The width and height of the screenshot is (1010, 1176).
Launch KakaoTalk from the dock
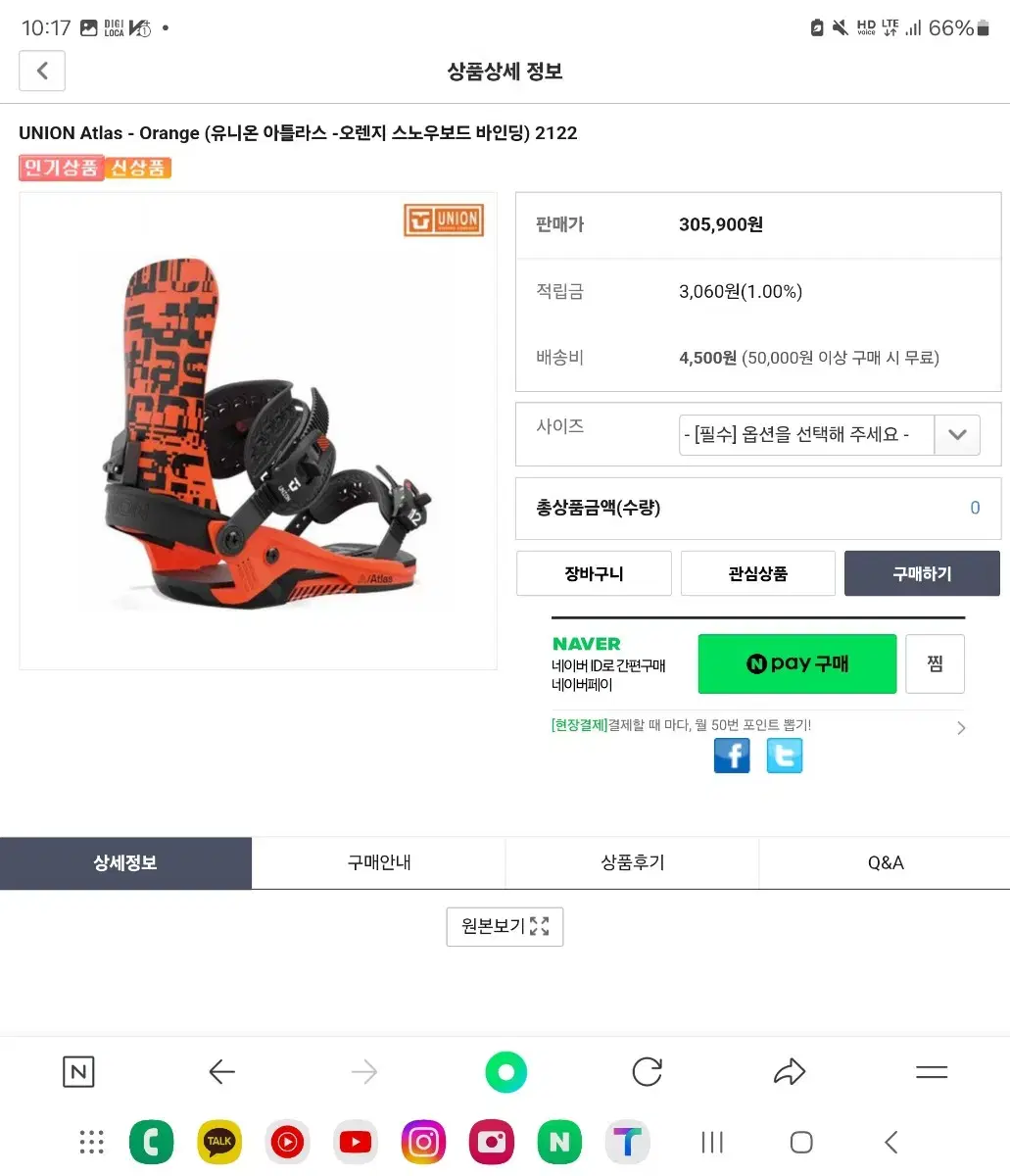[x=219, y=1142]
